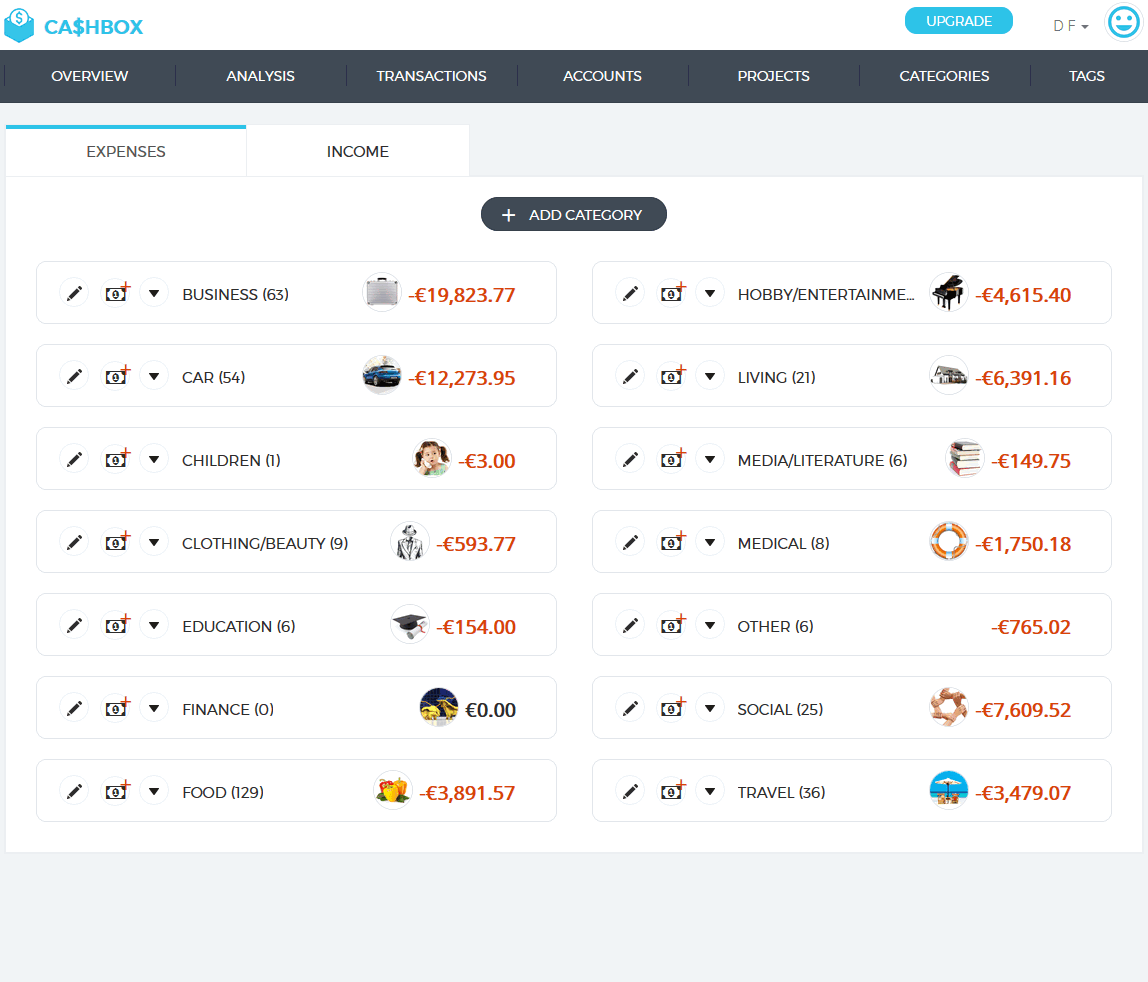Screen dimensions: 1148x982
Task: Add a transaction to Living category
Action: [673, 377]
